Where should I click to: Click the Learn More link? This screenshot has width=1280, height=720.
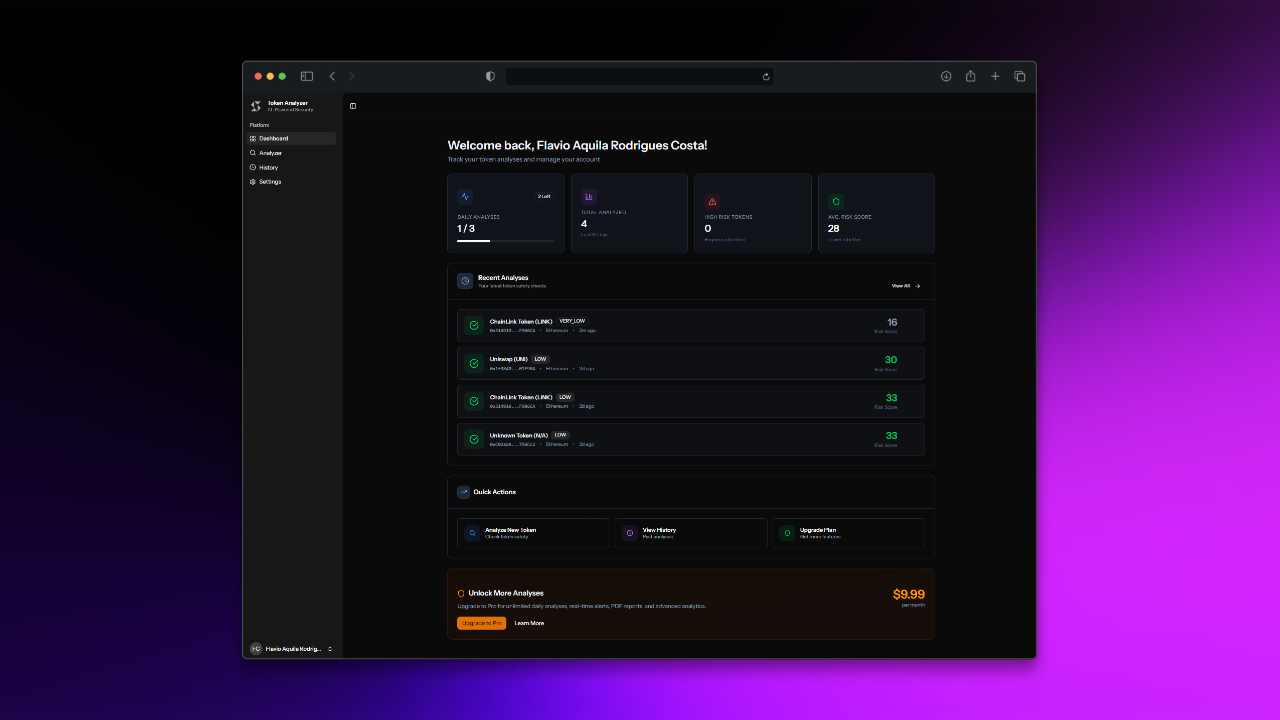(x=529, y=623)
